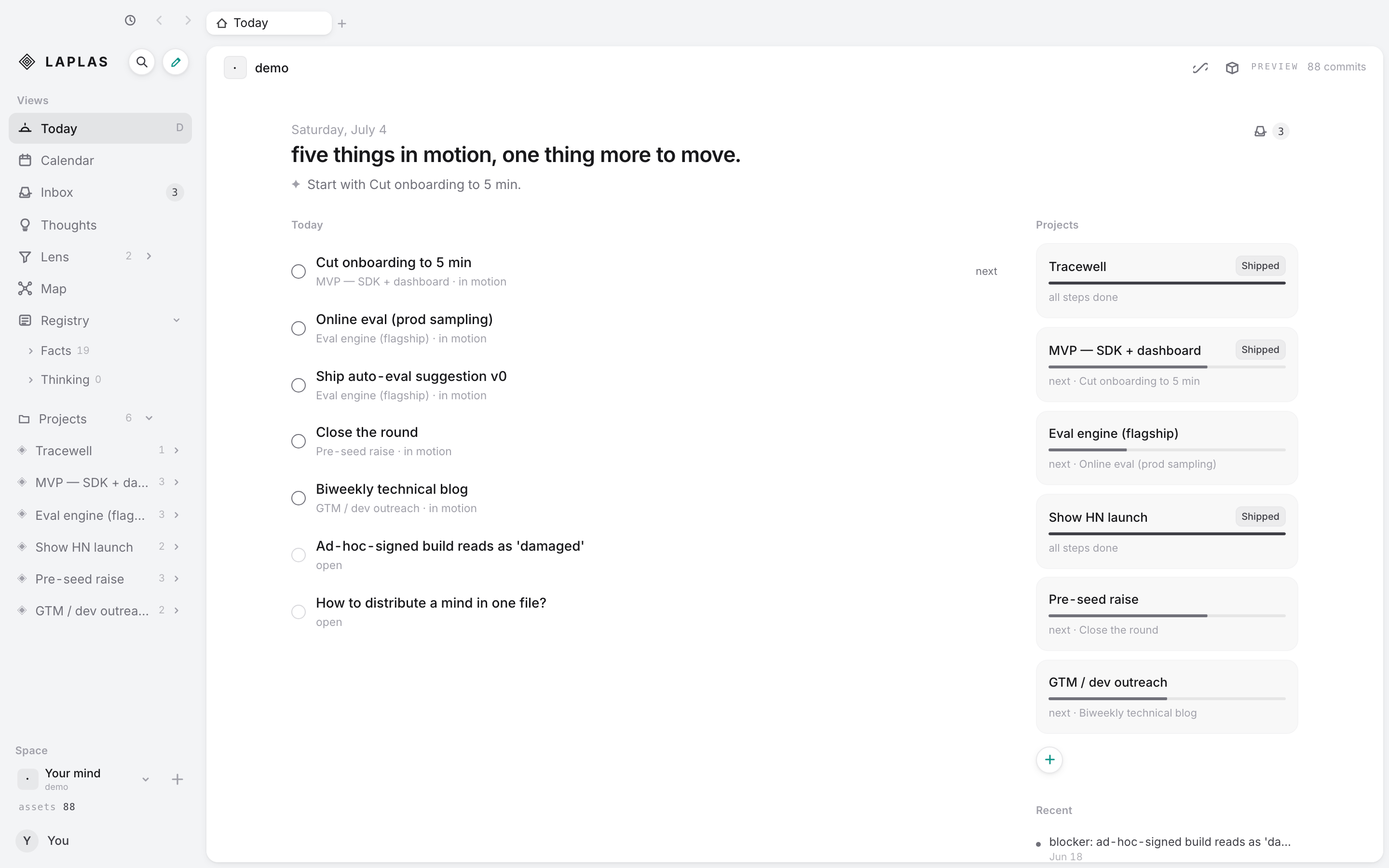The width and height of the screenshot is (1389, 868).
Task: Click the sparkle icon beside Start with
Action: click(x=296, y=184)
